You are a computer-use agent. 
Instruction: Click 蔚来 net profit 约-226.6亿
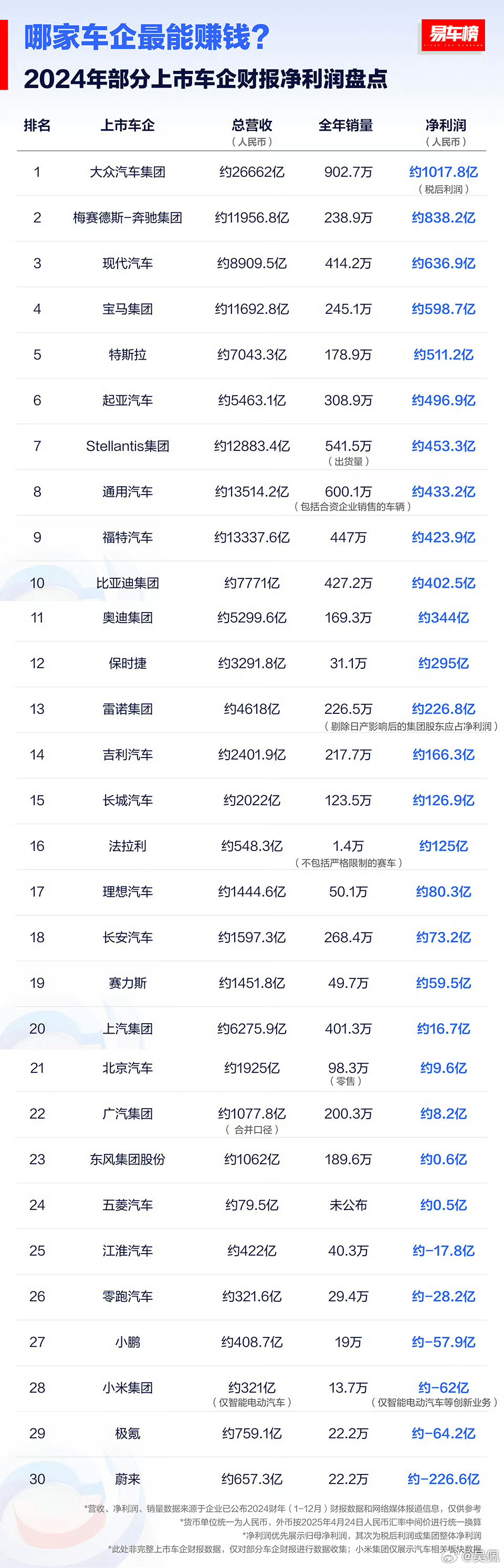tap(443, 1479)
